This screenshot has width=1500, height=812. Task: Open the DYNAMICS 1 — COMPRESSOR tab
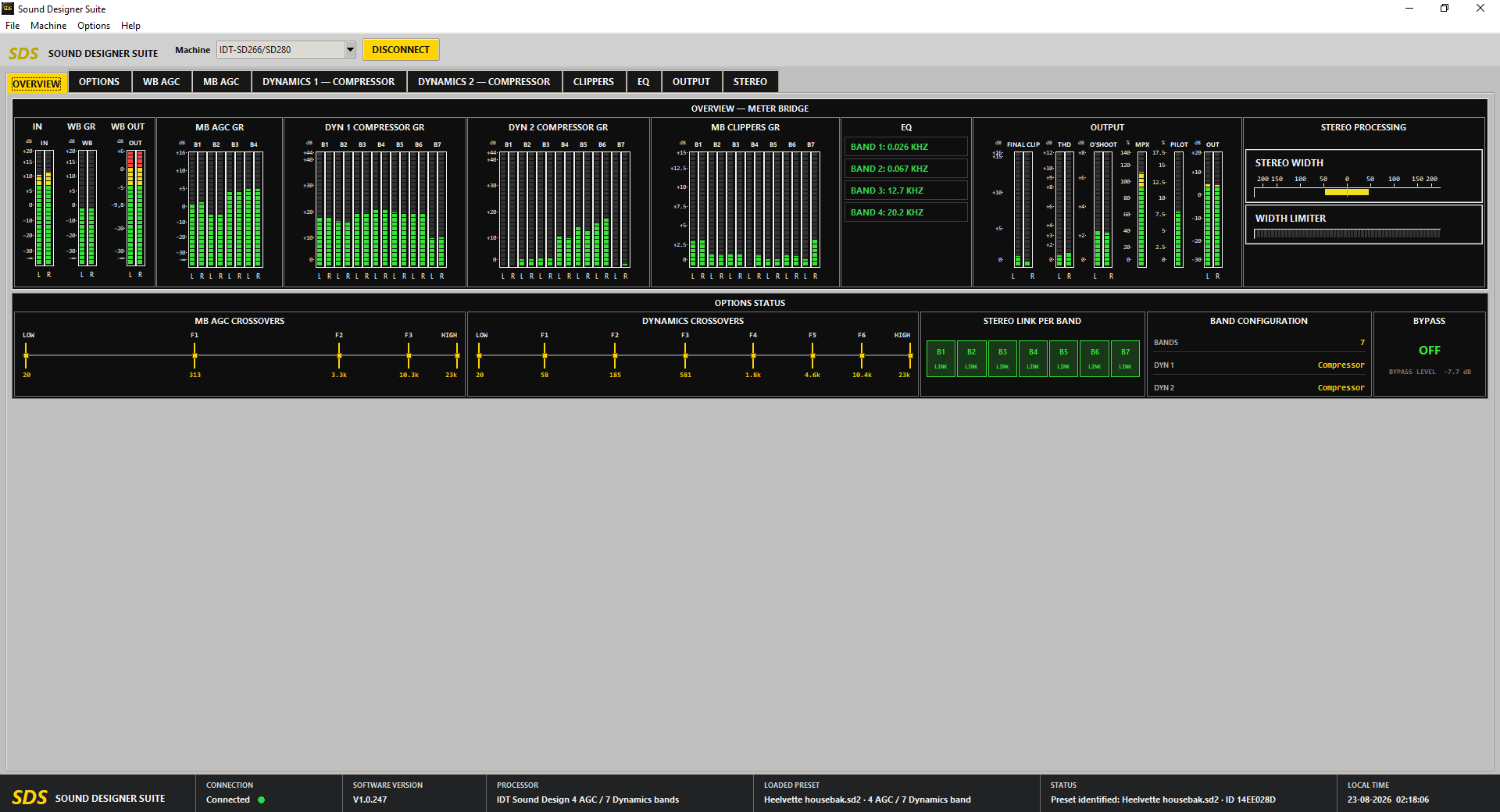click(329, 82)
